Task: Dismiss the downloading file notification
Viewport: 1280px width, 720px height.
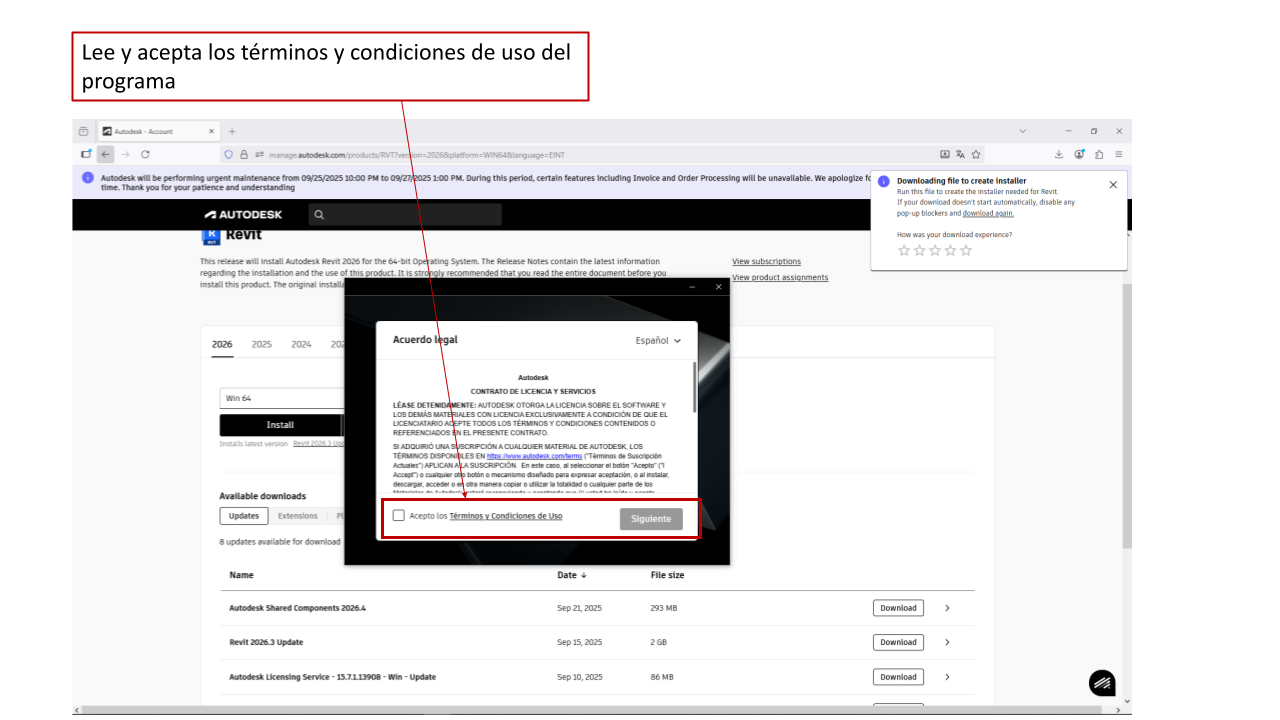Action: point(1113,184)
